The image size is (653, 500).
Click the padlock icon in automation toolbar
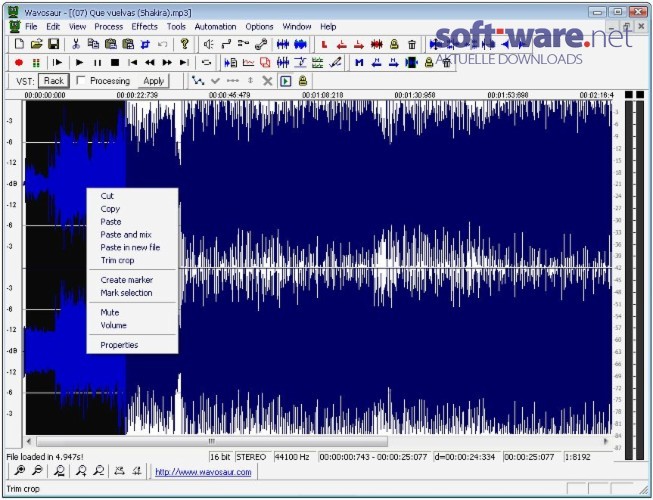click(x=303, y=81)
